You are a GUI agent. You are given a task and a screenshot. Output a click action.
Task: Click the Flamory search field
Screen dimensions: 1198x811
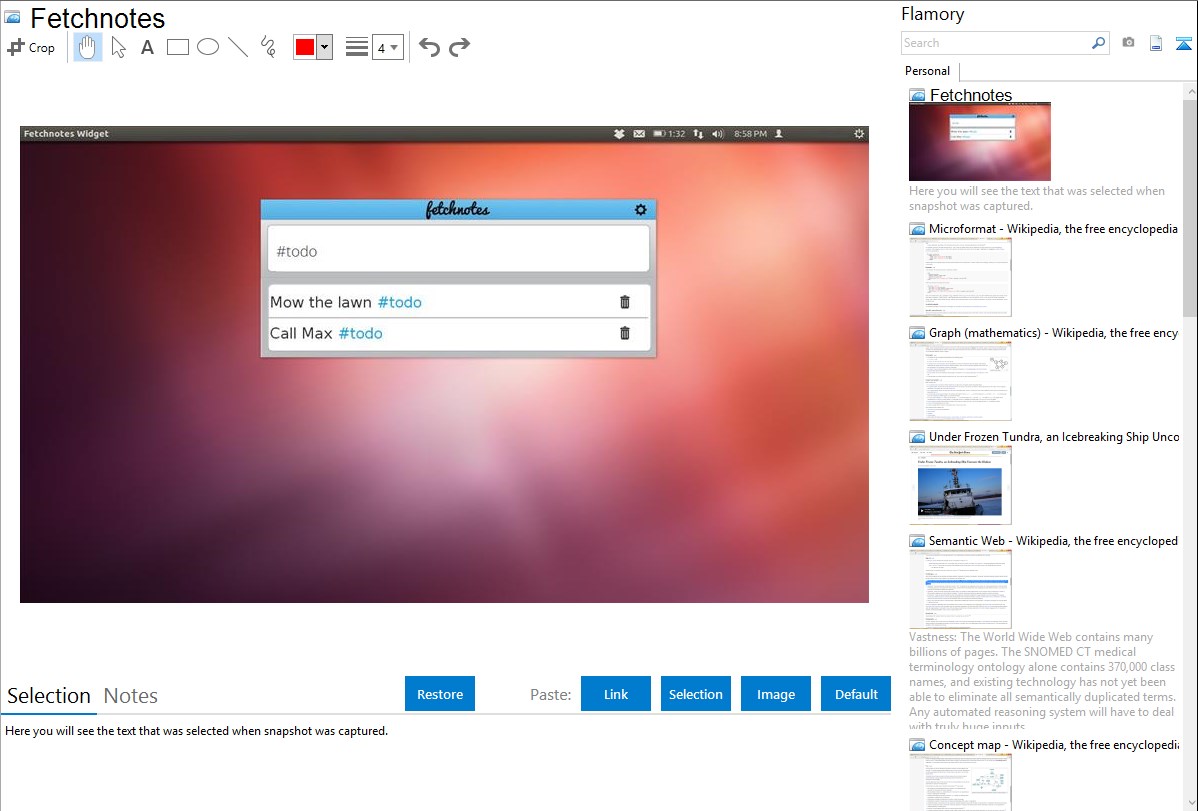[996, 43]
